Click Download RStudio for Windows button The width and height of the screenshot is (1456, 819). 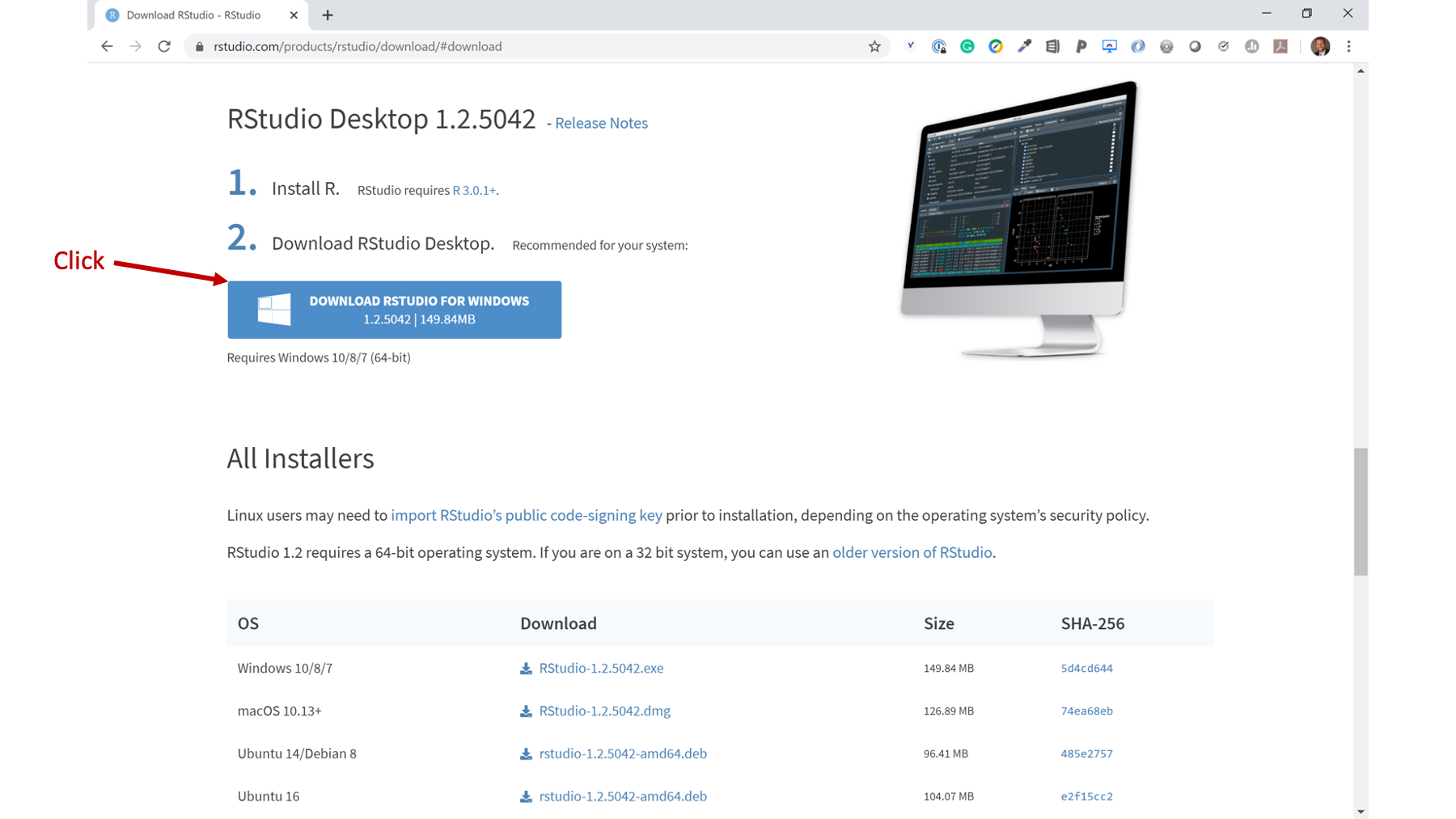coord(394,310)
